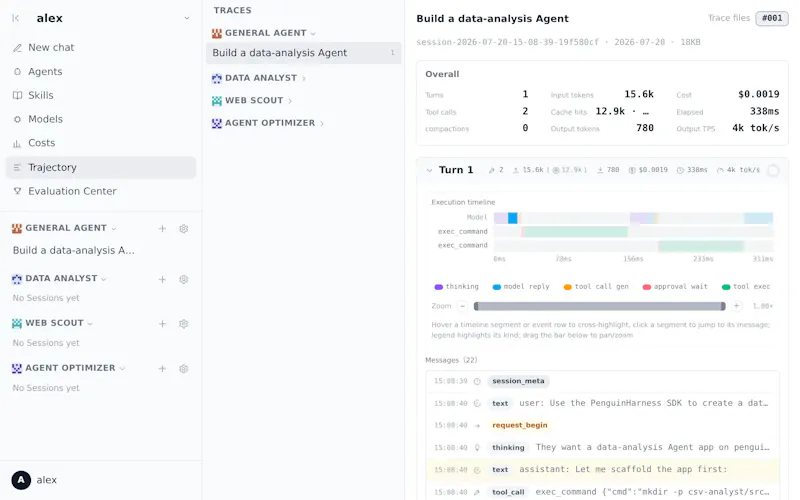This screenshot has height=500, width=800.
Task: Toggle the round control on Turn 1 row
Action: pyautogui.click(x=773, y=170)
